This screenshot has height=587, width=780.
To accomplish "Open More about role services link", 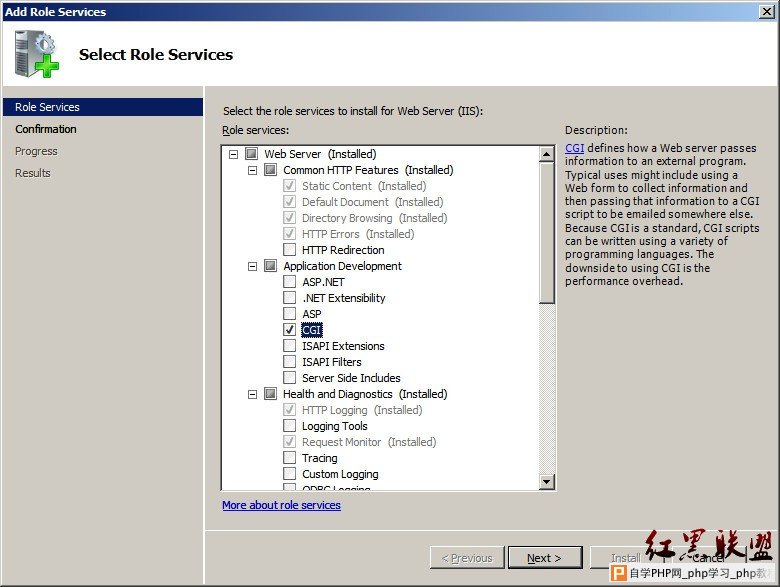I will [282, 505].
